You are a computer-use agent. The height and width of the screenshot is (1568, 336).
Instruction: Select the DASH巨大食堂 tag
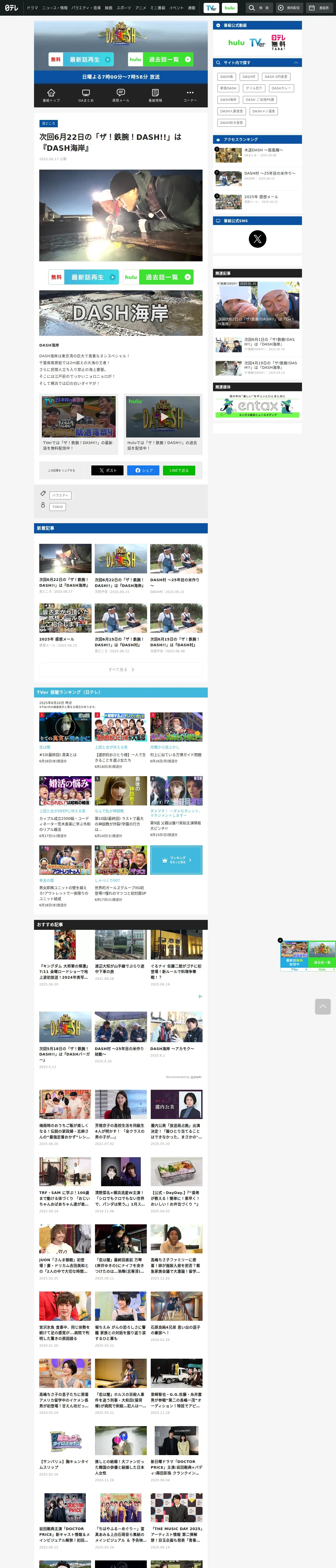[232, 123]
